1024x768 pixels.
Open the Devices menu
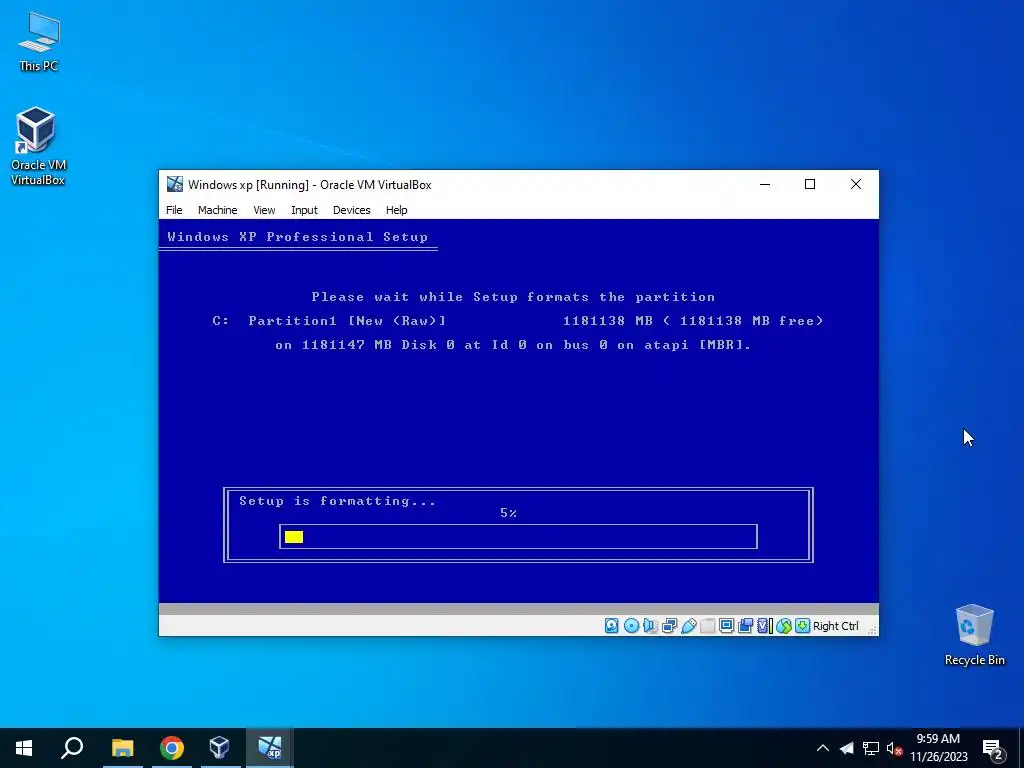(x=351, y=210)
